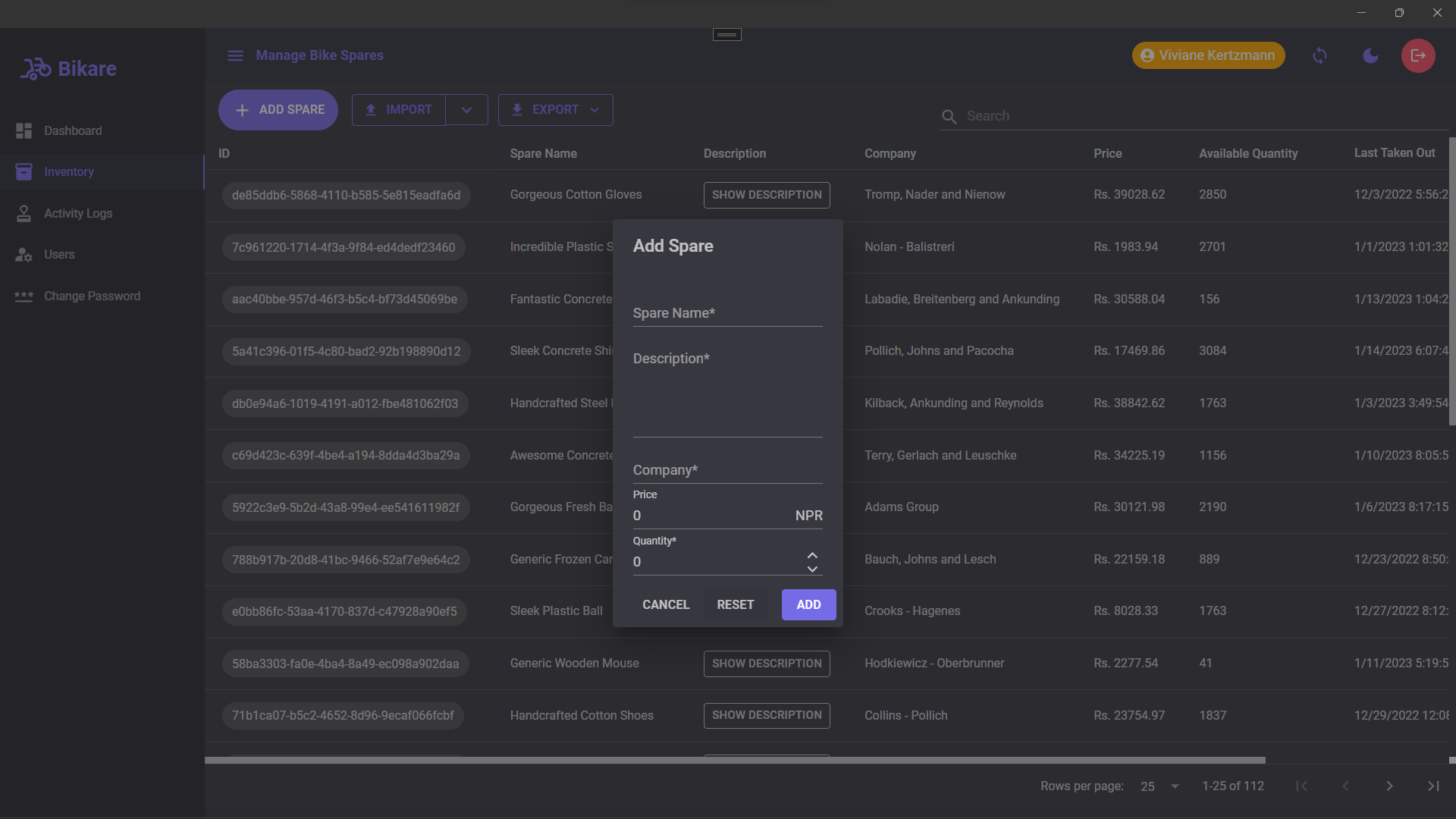Screen dimensions: 1456x819
Task: Open Activity Logs in sidebar
Action: pyautogui.click(x=77, y=213)
